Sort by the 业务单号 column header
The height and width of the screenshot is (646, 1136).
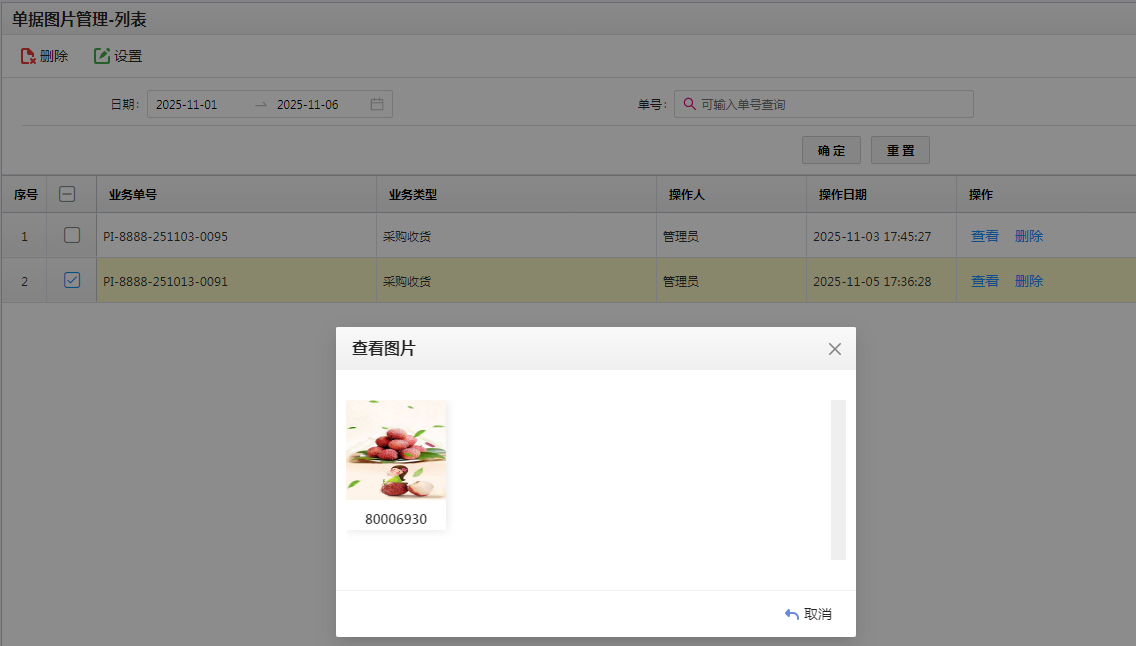tap(133, 195)
